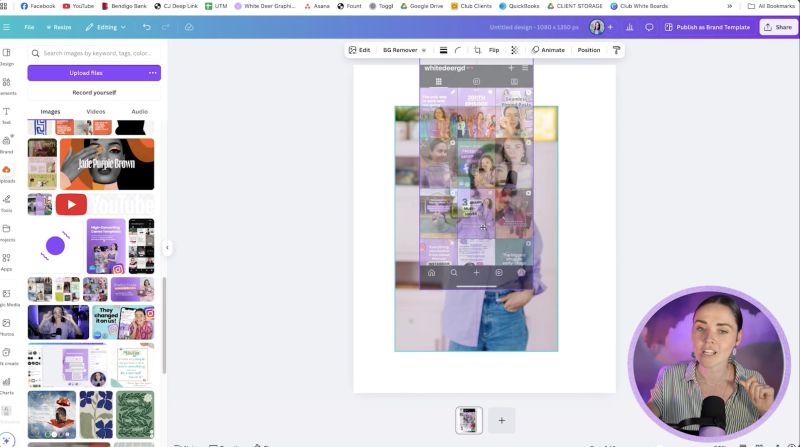800x447 pixels.
Task: Open the Uploads sidebar panel
Action: point(7,173)
